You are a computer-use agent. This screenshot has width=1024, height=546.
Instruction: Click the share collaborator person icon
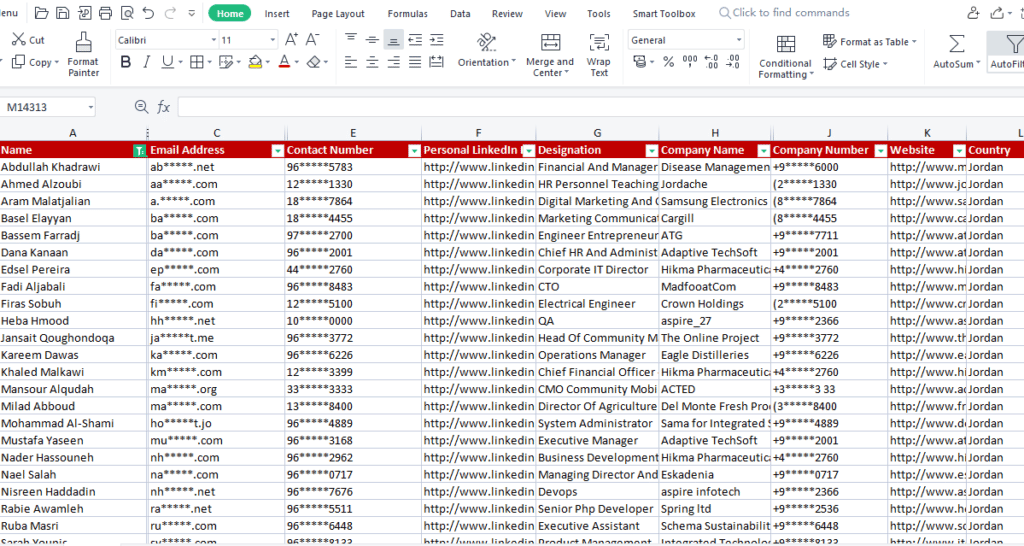pos(973,13)
